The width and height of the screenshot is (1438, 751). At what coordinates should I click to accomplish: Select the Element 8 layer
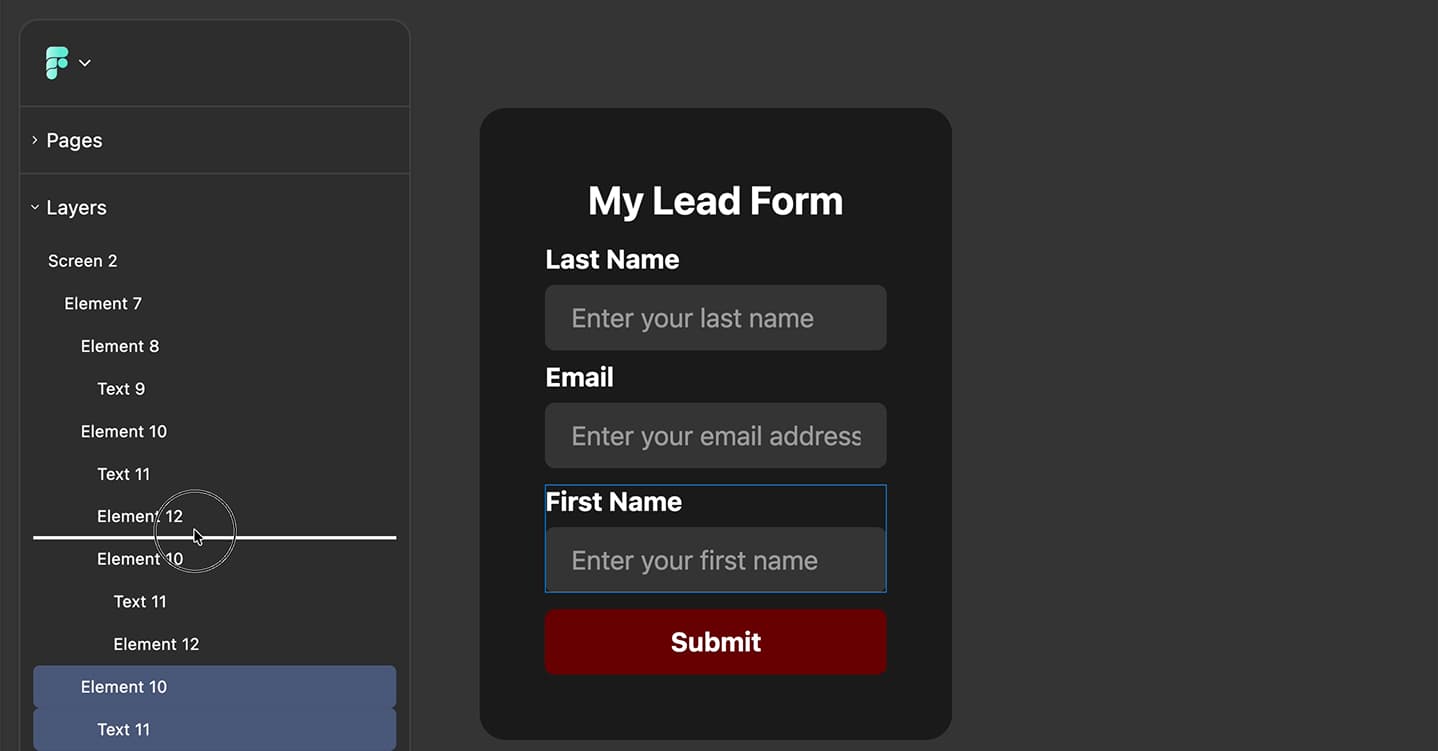click(120, 346)
